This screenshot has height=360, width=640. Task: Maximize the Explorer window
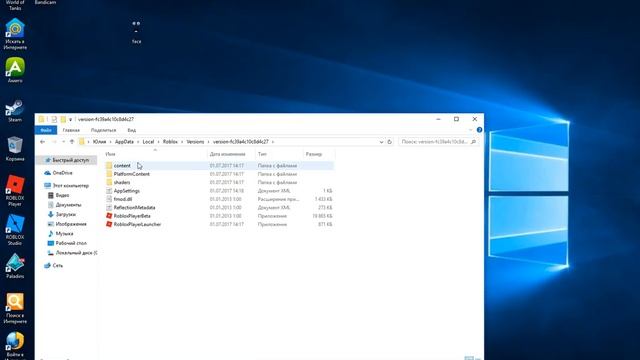[x=456, y=119]
